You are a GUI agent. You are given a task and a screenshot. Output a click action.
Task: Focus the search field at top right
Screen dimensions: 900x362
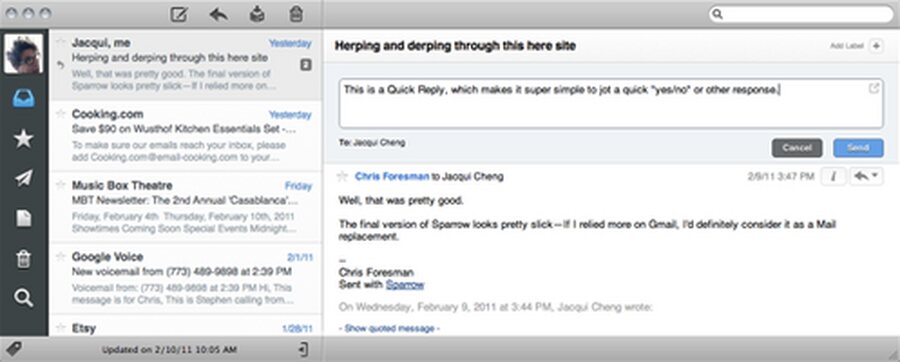[800, 14]
